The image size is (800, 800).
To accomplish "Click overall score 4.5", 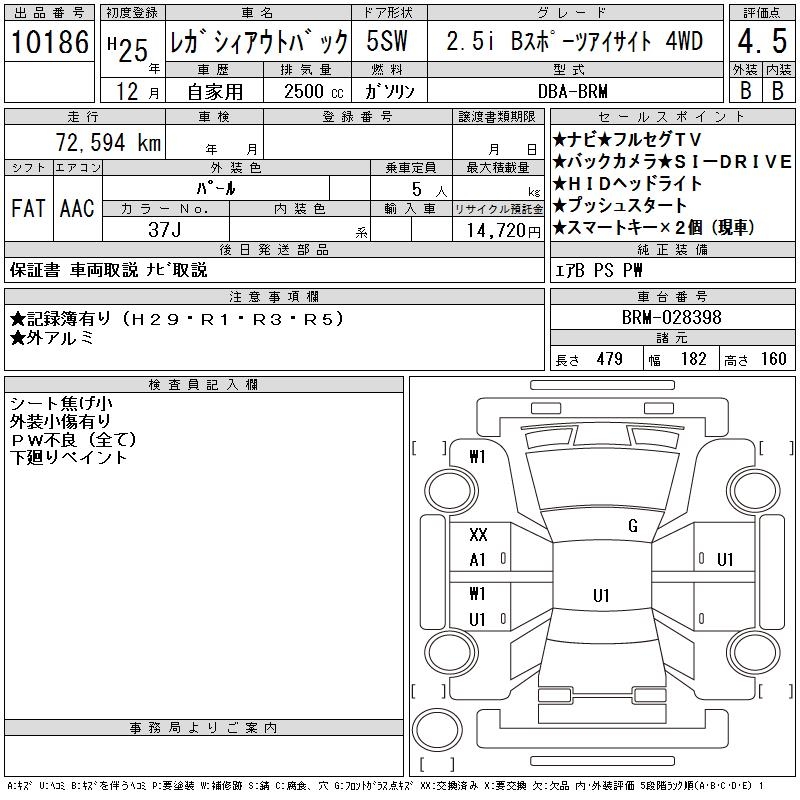I will [x=762, y=41].
